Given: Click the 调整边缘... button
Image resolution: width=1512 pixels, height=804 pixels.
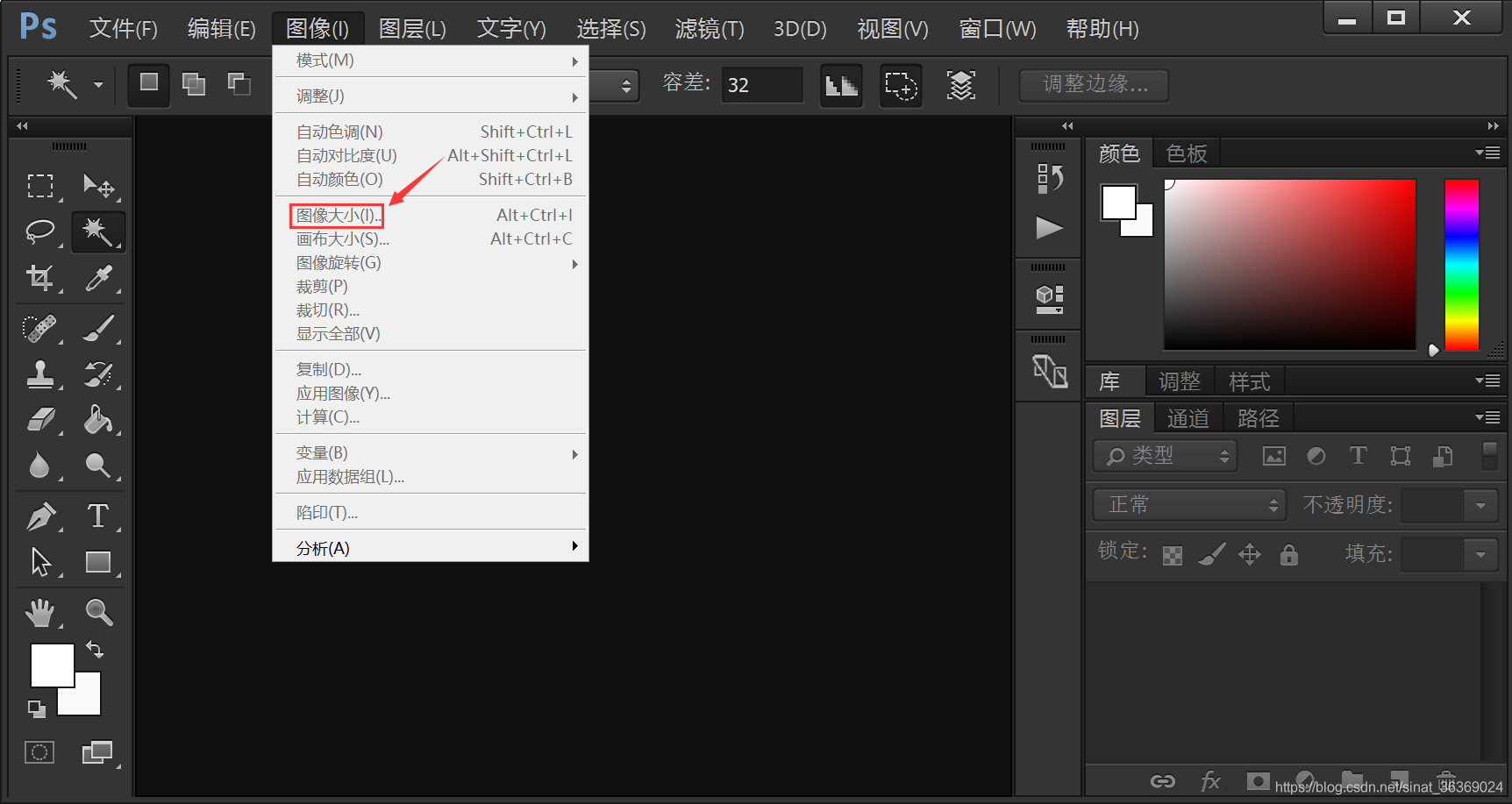Looking at the screenshot, I should coord(1094,84).
